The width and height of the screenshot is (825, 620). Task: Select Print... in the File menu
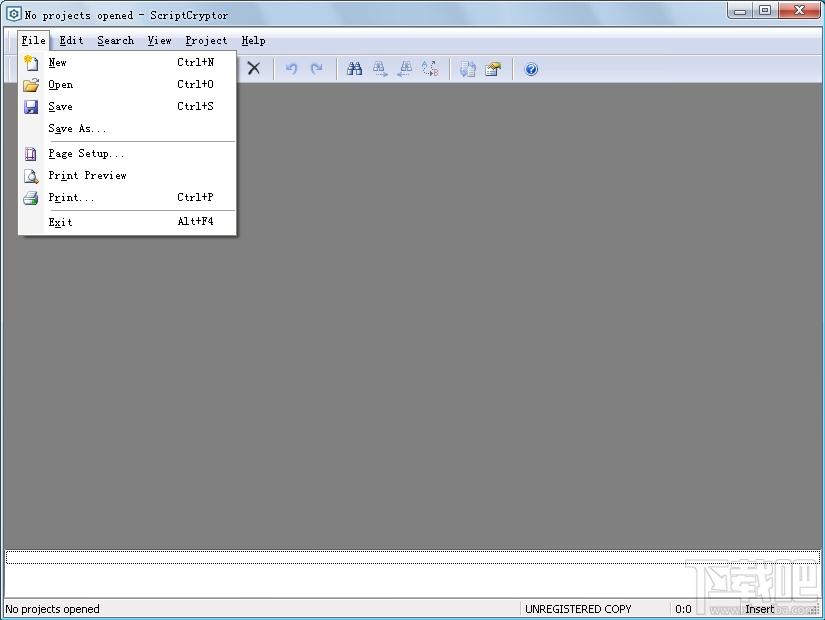[127, 198]
